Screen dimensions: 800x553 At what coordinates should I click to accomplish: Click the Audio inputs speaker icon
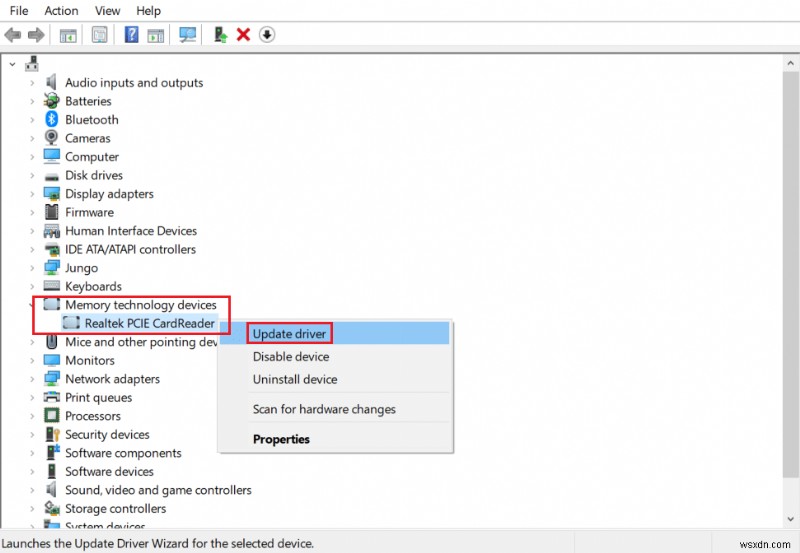[51, 82]
